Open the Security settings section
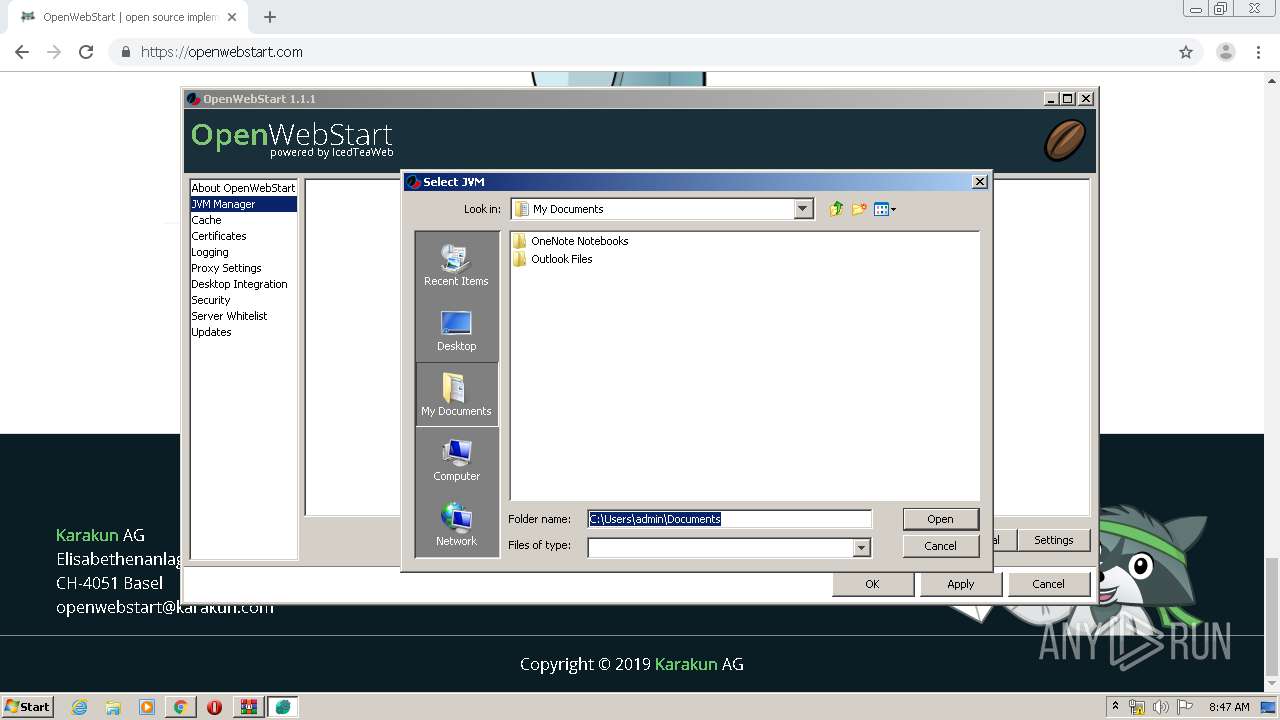Screen dimensions: 1280x720 [243, 300]
